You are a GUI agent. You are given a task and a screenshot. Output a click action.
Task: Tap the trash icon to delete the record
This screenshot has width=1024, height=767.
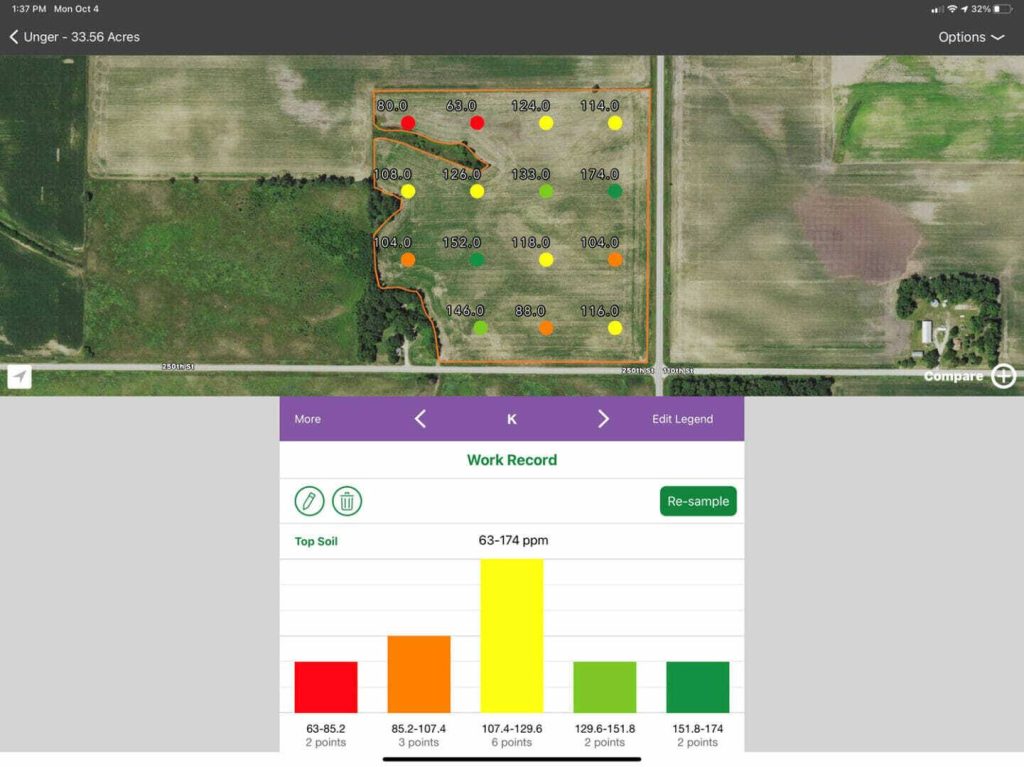347,501
